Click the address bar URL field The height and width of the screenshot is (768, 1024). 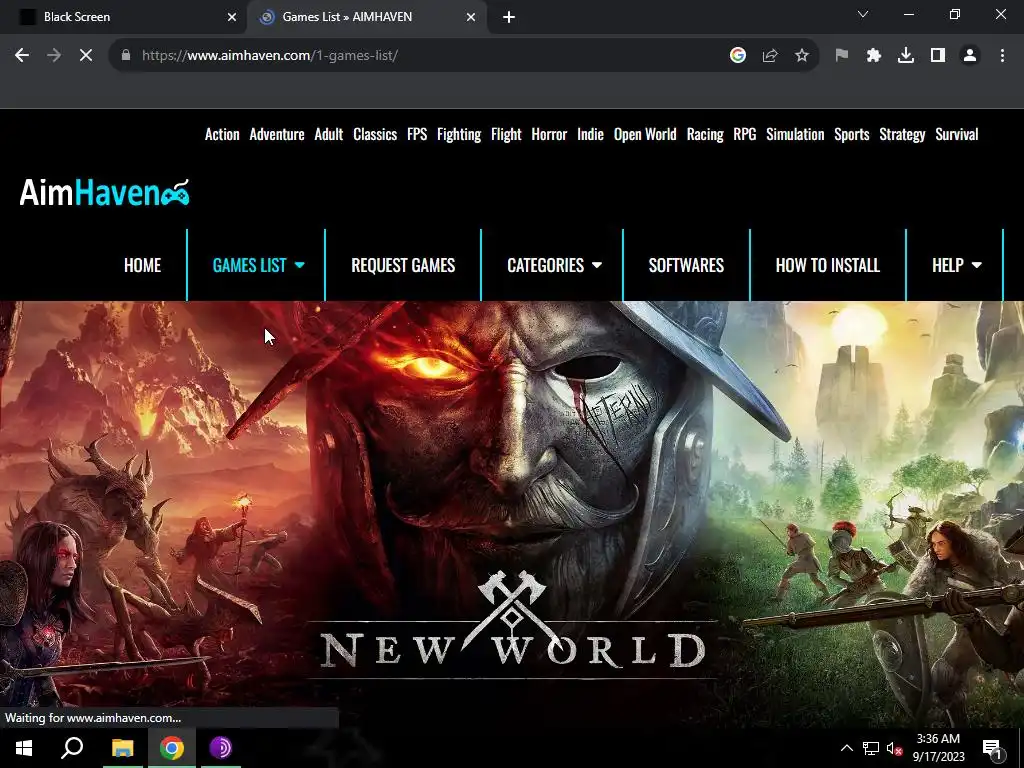[418, 56]
